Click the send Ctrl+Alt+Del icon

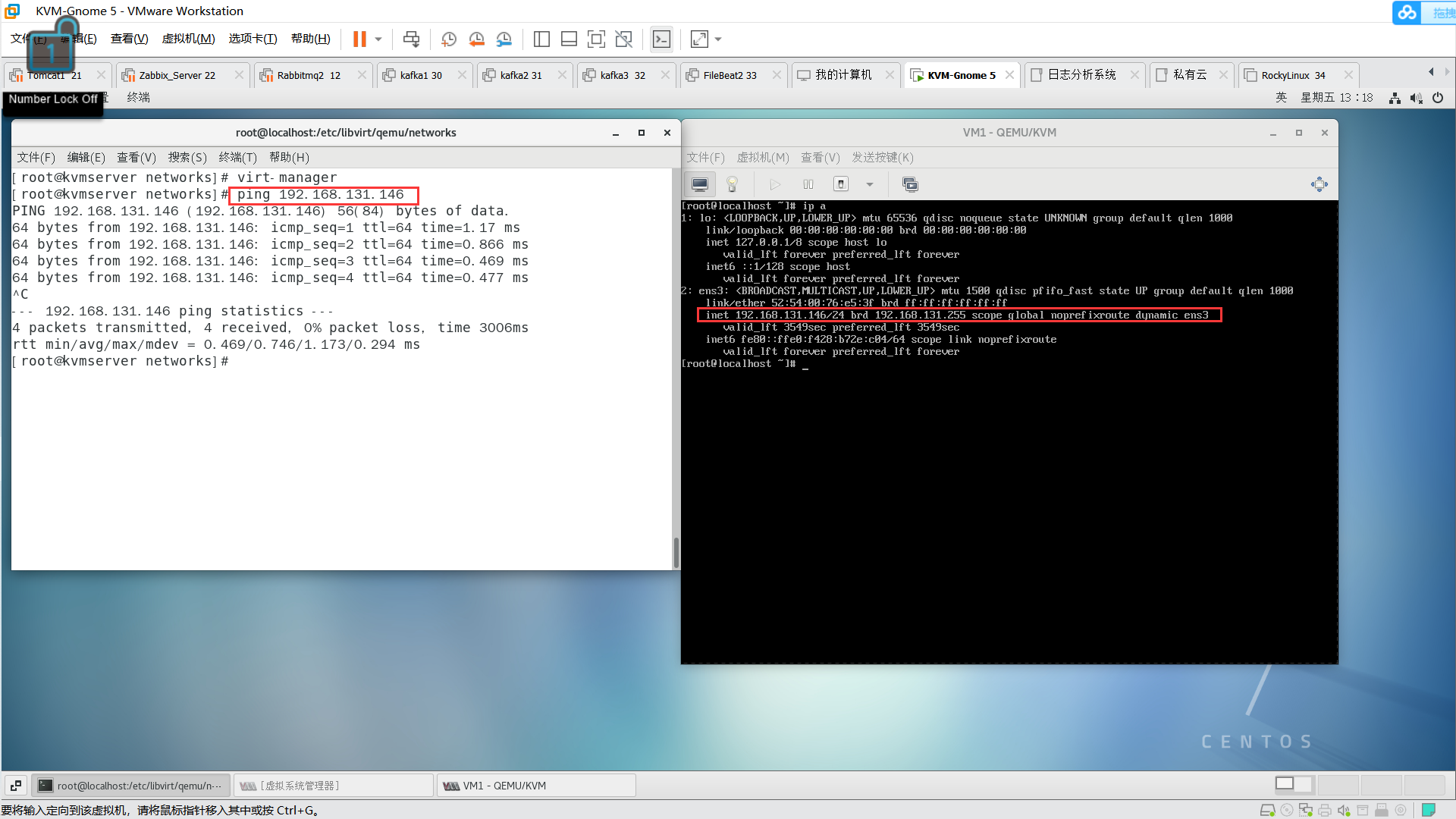[411, 39]
